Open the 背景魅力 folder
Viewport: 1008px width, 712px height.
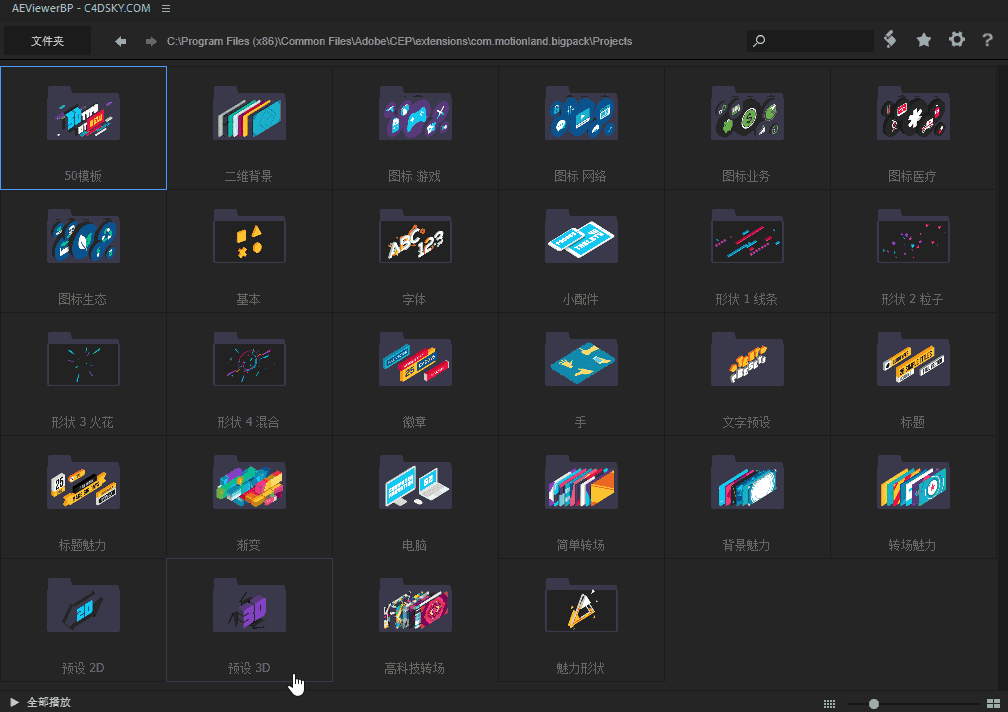[747, 497]
